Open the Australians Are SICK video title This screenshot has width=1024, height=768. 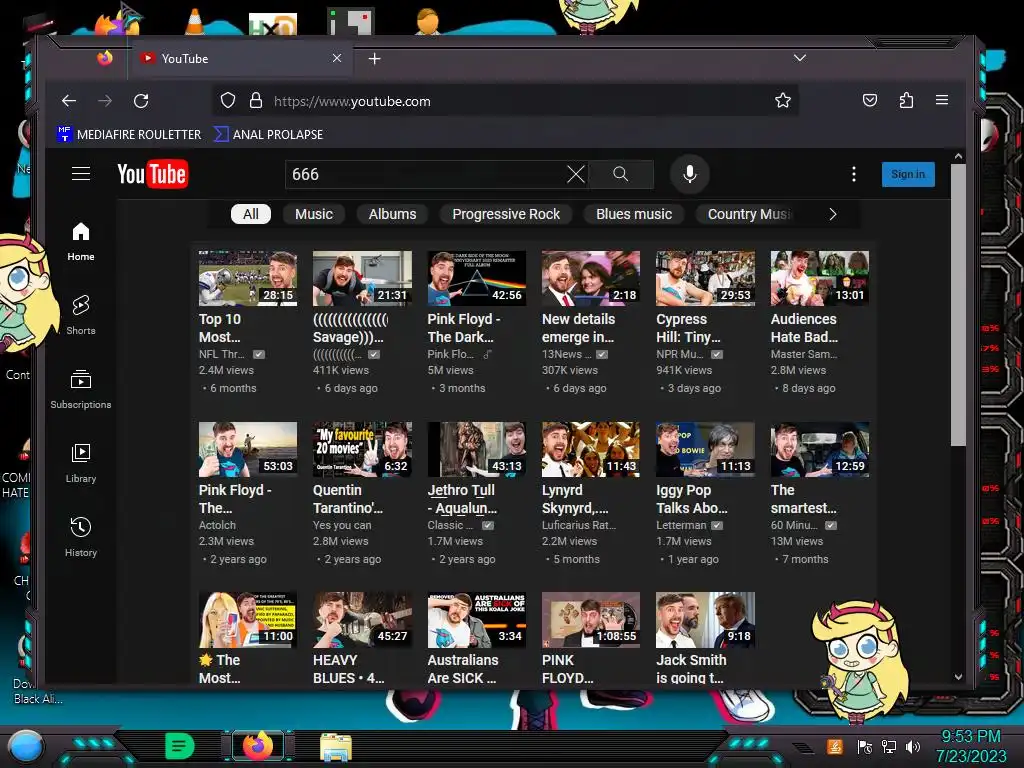(x=463, y=669)
